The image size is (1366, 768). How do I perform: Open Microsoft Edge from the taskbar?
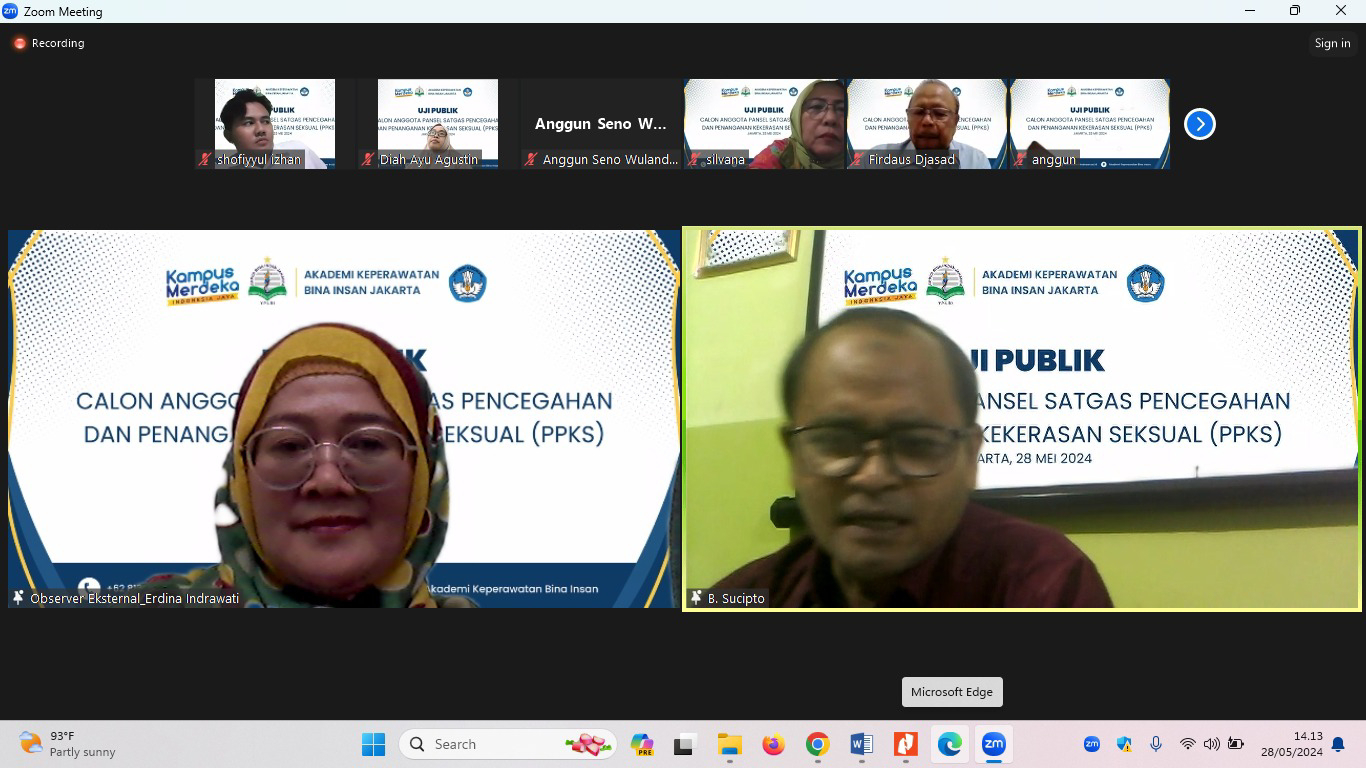(949, 744)
